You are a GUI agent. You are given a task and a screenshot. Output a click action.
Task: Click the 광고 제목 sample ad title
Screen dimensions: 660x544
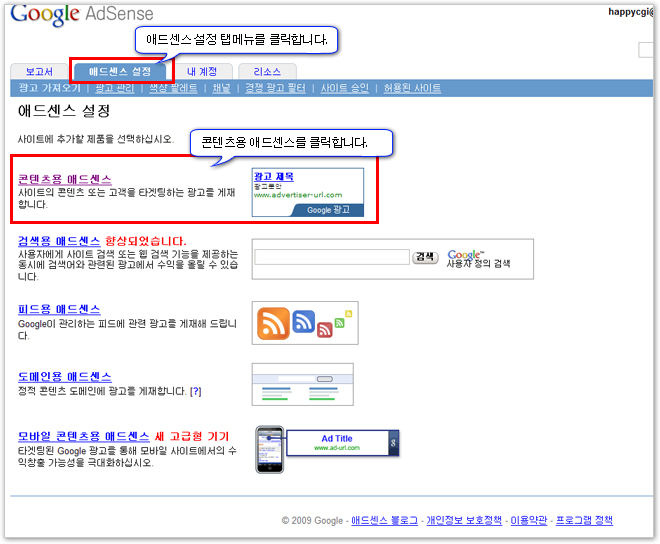coord(274,176)
